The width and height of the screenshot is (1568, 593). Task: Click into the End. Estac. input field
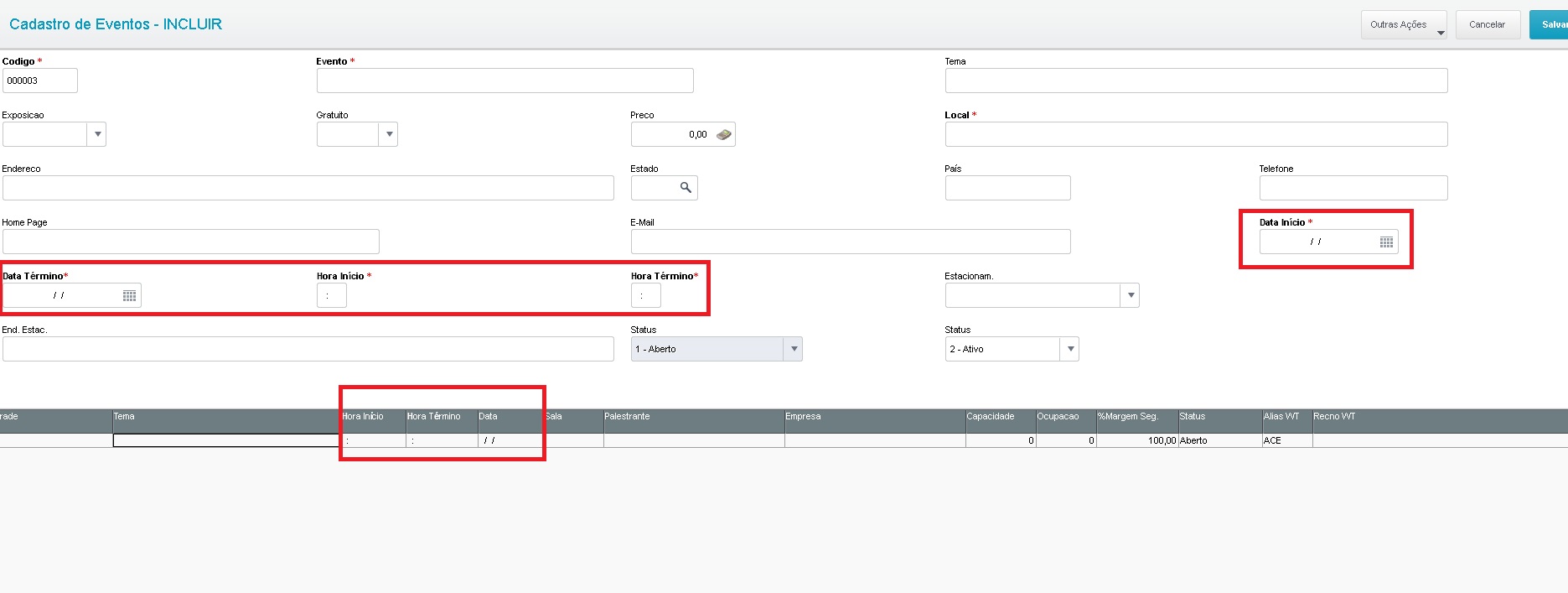(308, 349)
